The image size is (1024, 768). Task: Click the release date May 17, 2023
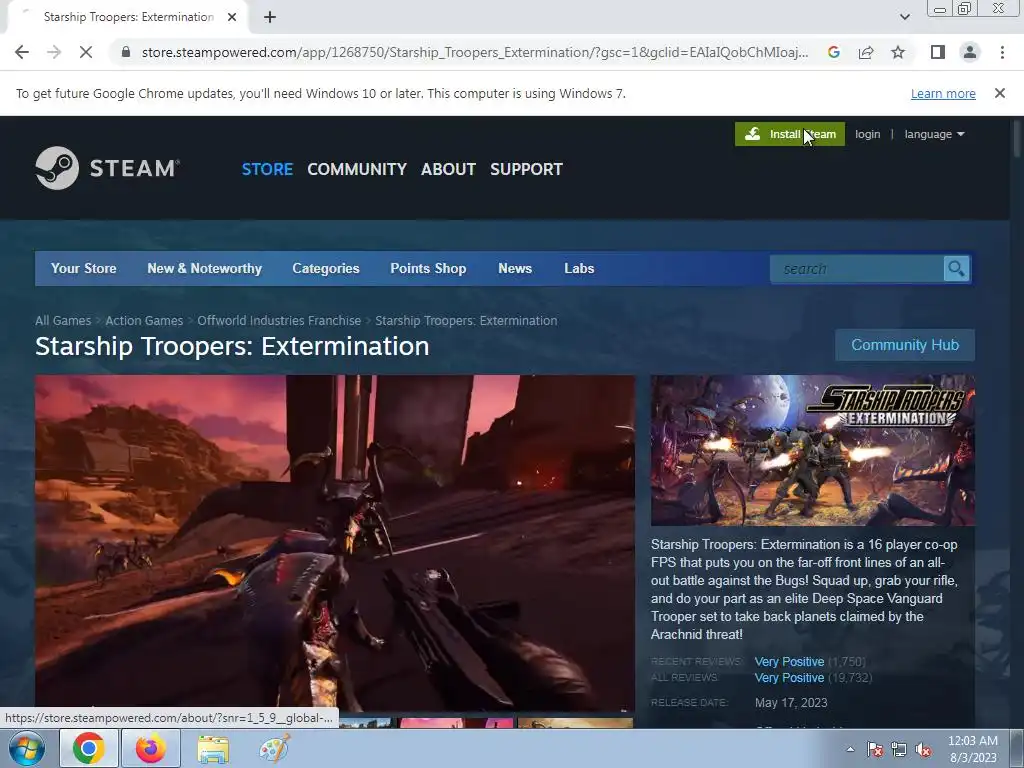[791, 703]
